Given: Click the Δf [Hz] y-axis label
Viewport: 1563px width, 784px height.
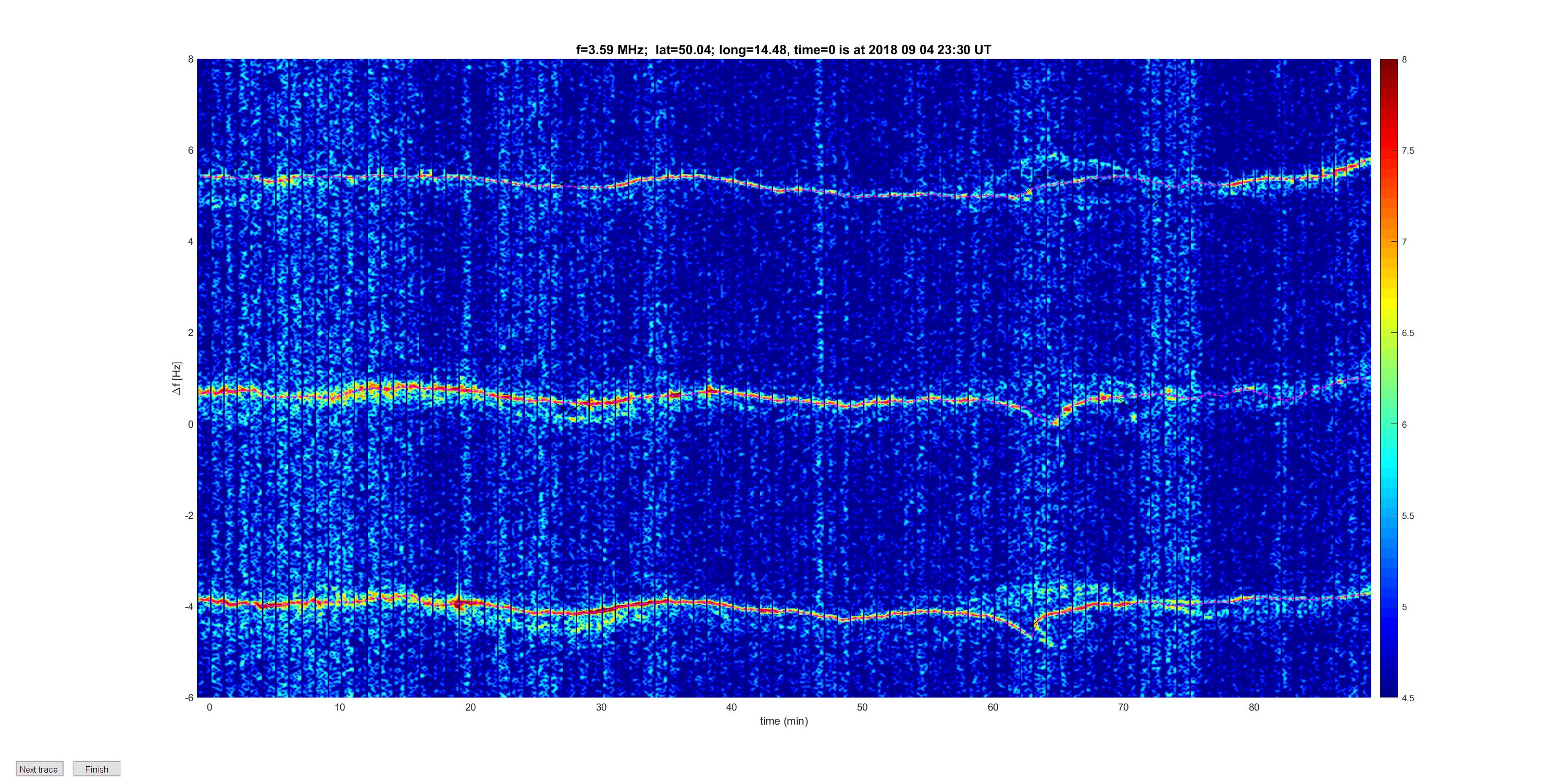Looking at the screenshot, I should pyautogui.click(x=177, y=379).
